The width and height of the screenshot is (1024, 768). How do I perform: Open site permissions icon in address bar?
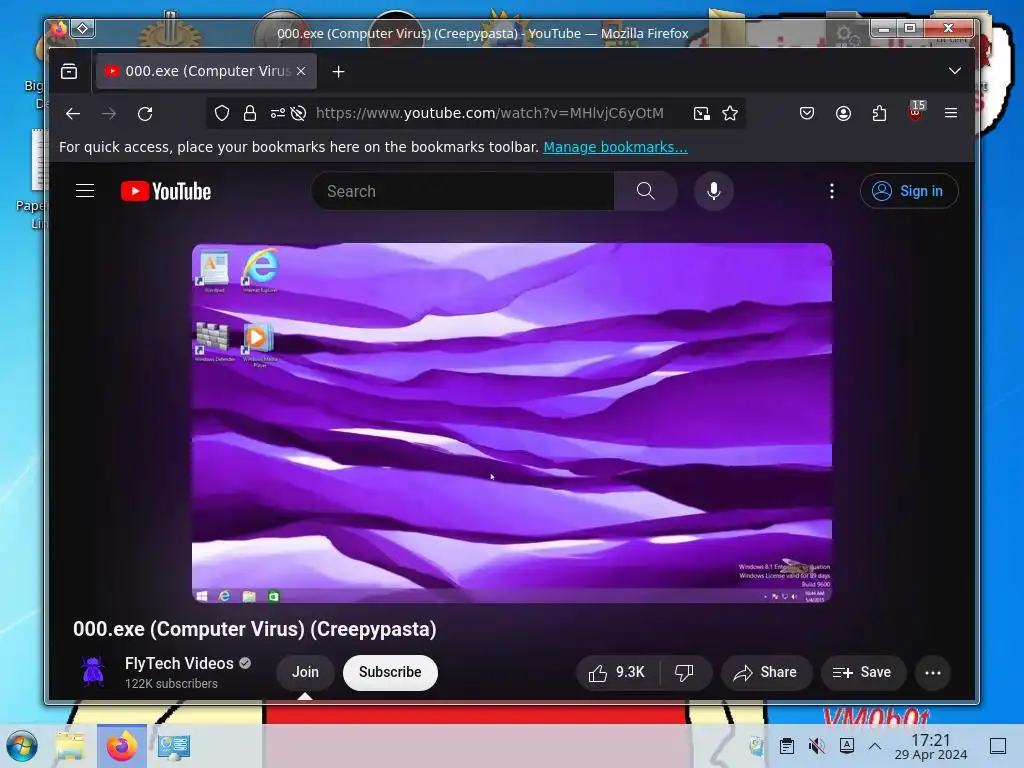278,113
